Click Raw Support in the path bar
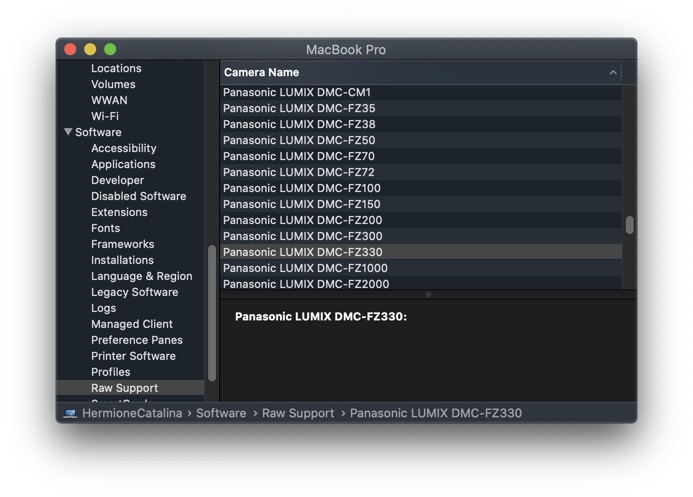The height and width of the screenshot is (497, 693). point(298,413)
